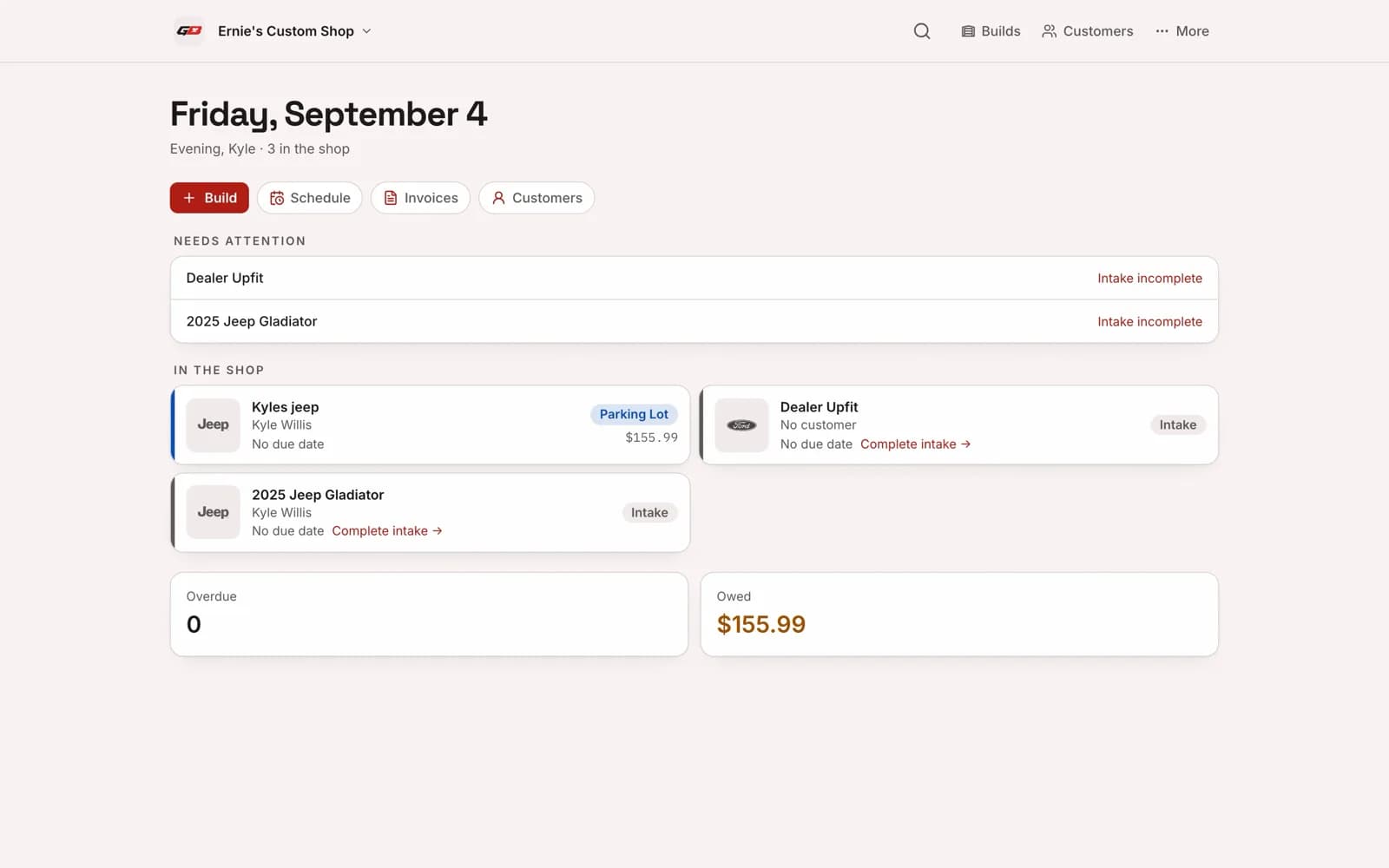Open the Ernie's Custom Shop switcher dropdown
Image resolution: width=1389 pixels, height=868 pixels.
coord(294,31)
